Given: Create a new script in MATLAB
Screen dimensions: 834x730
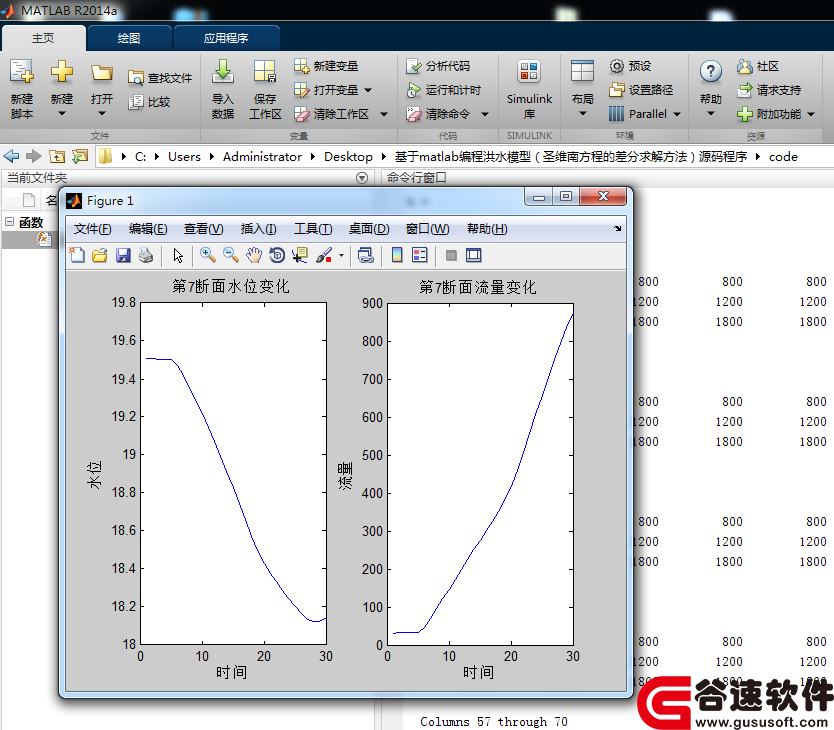Looking at the screenshot, I should pos(22,89).
